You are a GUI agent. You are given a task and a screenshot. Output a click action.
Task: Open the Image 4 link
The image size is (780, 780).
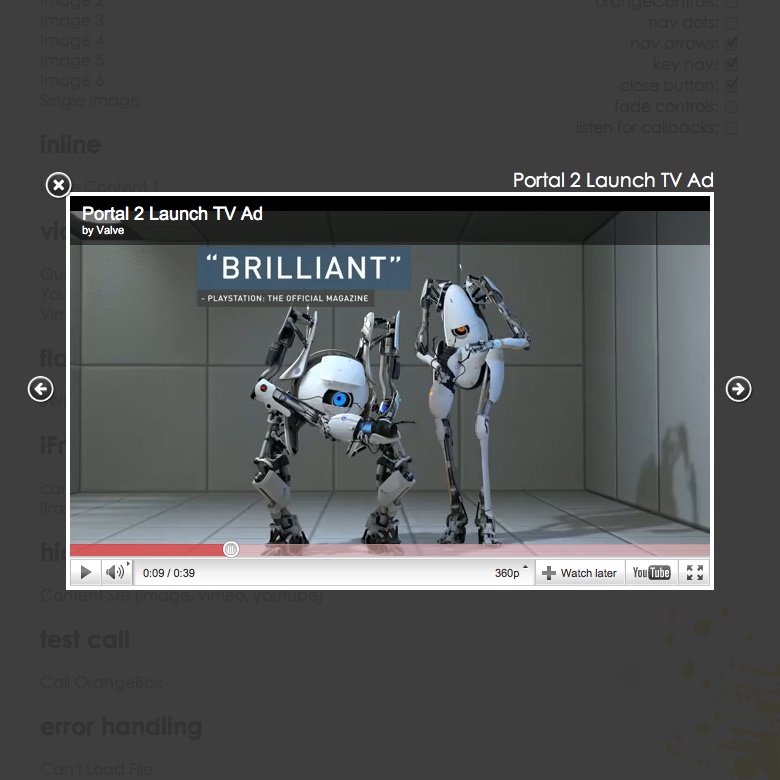[72, 40]
